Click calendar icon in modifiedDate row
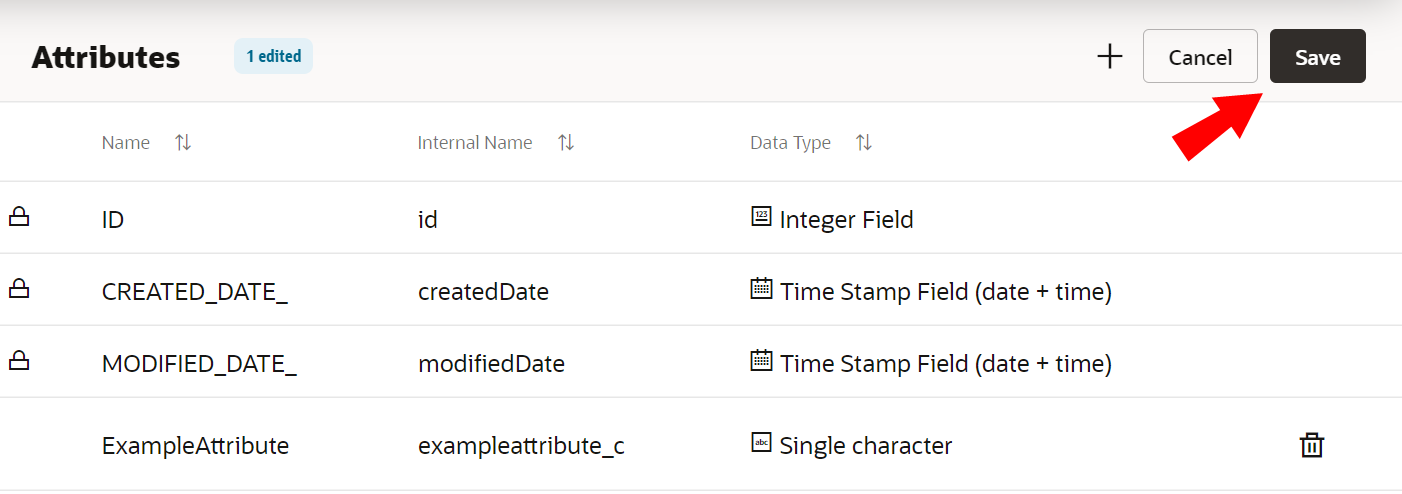1402x494 pixels. click(761, 361)
